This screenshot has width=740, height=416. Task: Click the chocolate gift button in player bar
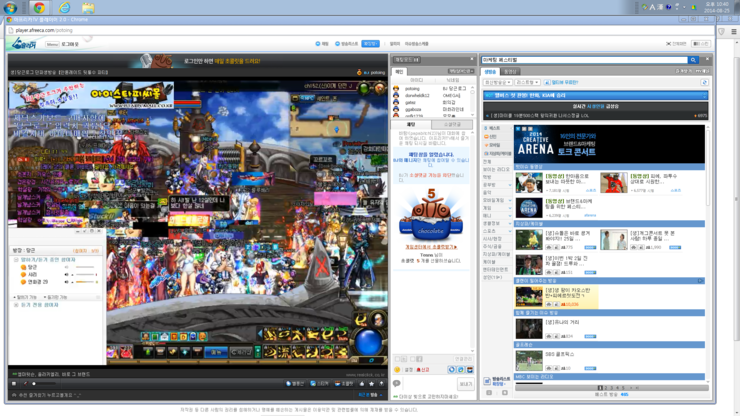pos(344,384)
